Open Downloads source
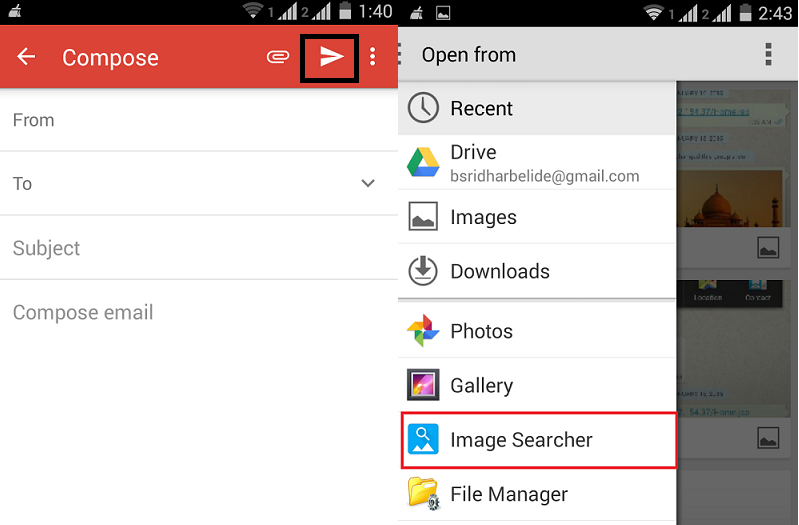The height and width of the screenshot is (525, 799). pyautogui.click(x=537, y=271)
